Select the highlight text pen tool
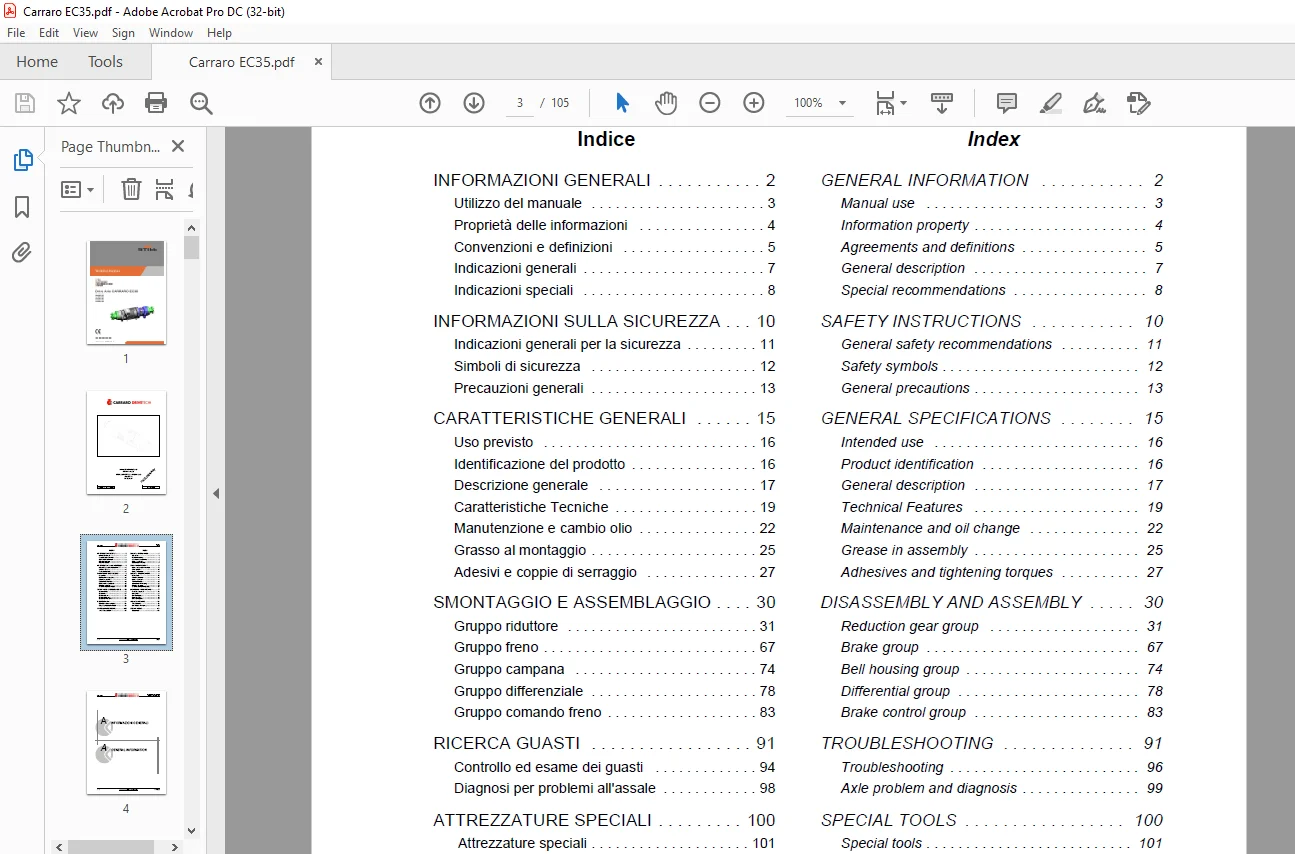This screenshot has height=854, width=1295. pos(1051,103)
